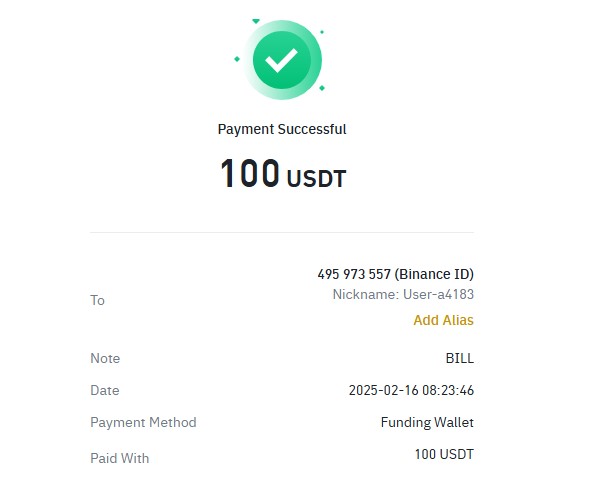
Task: Select the 100 USDT Paid With value
Action: (443, 455)
